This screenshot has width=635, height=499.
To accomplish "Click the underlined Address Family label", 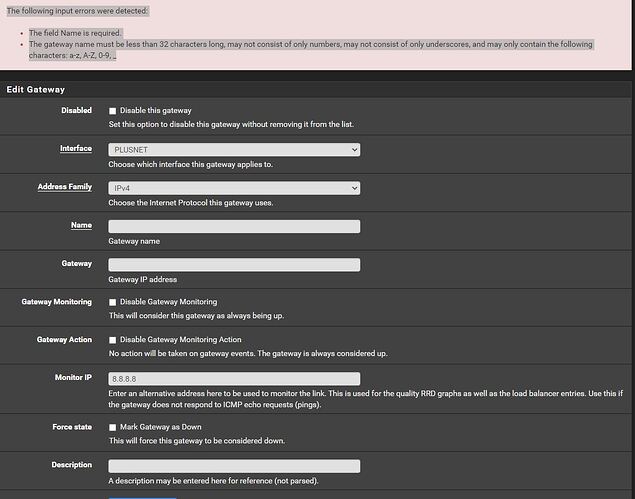I will coord(65,187).
